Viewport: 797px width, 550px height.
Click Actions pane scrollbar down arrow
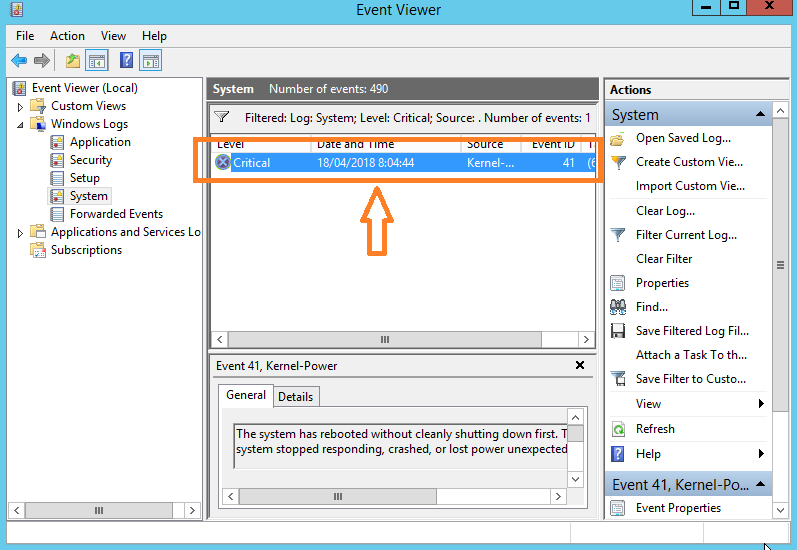(780, 510)
